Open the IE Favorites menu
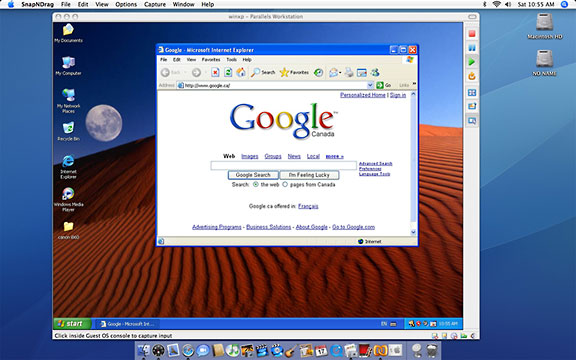The image size is (576, 360). coord(211,60)
